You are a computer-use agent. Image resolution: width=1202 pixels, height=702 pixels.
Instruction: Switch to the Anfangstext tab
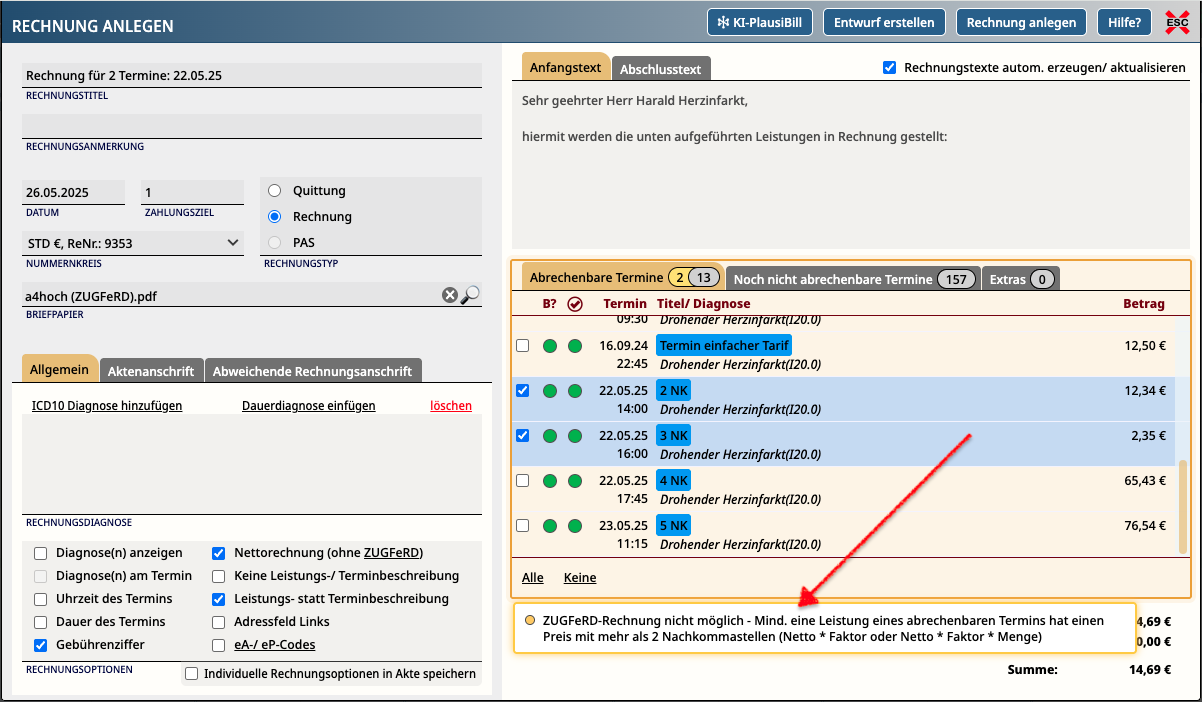[x=565, y=67]
